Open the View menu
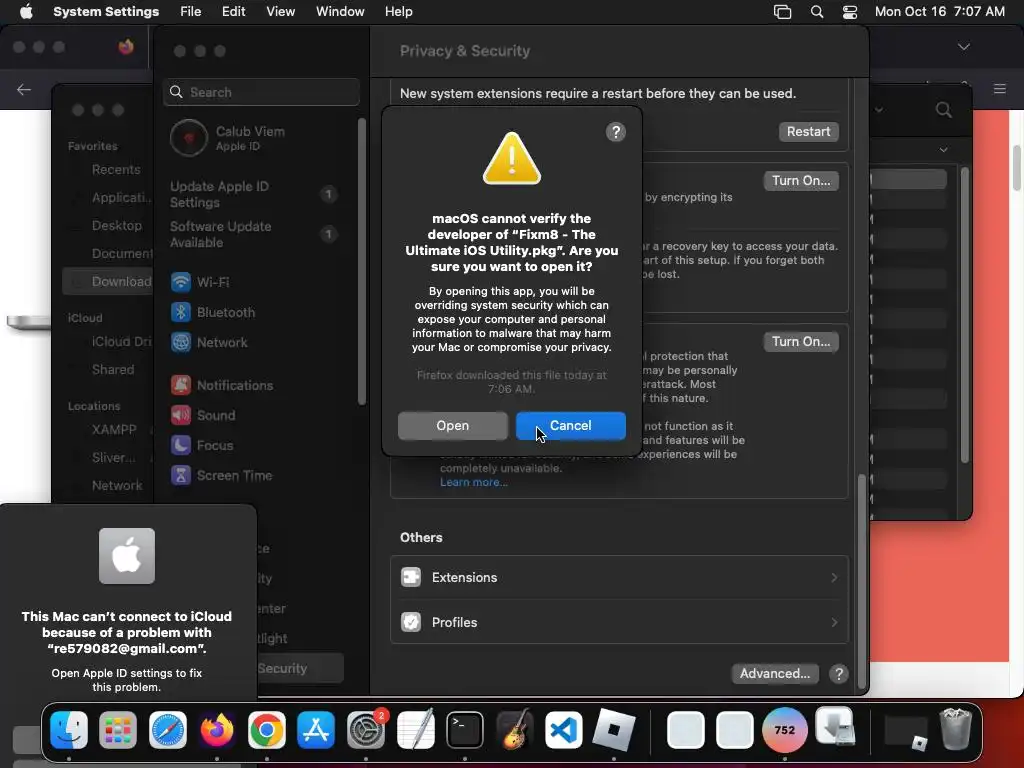 pos(280,12)
